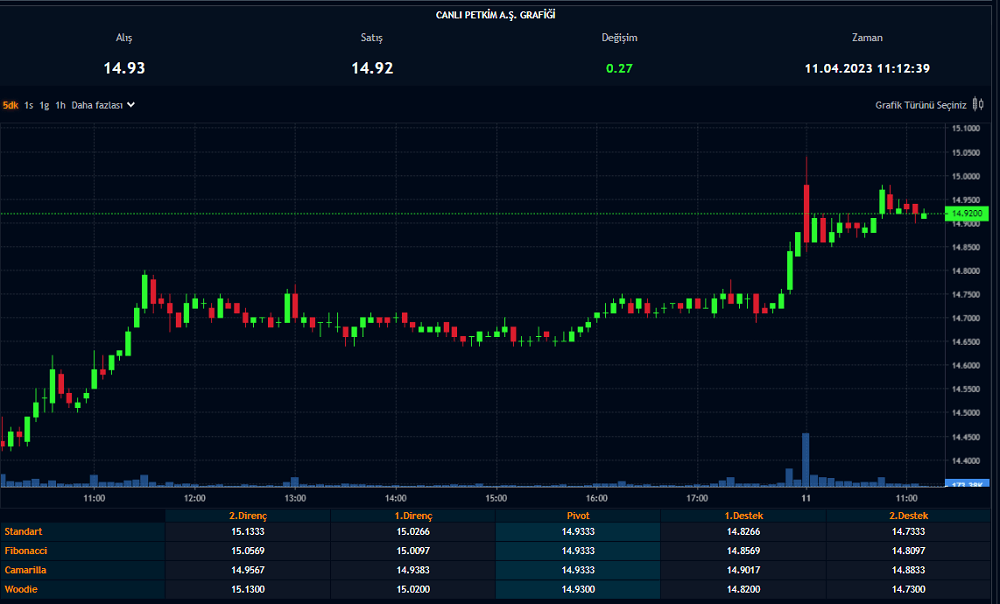Click the Camarilla pivot row label
Viewport: 1000px width, 604px height.
click(x=25, y=570)
